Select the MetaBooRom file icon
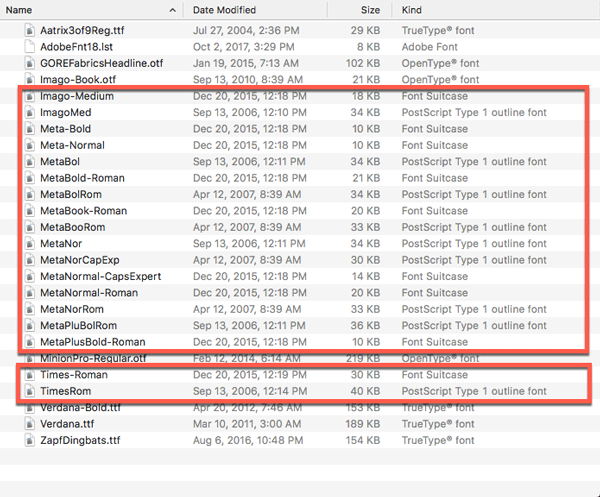The height and width of the screenshot is (497, 600). tap(29, 227)
